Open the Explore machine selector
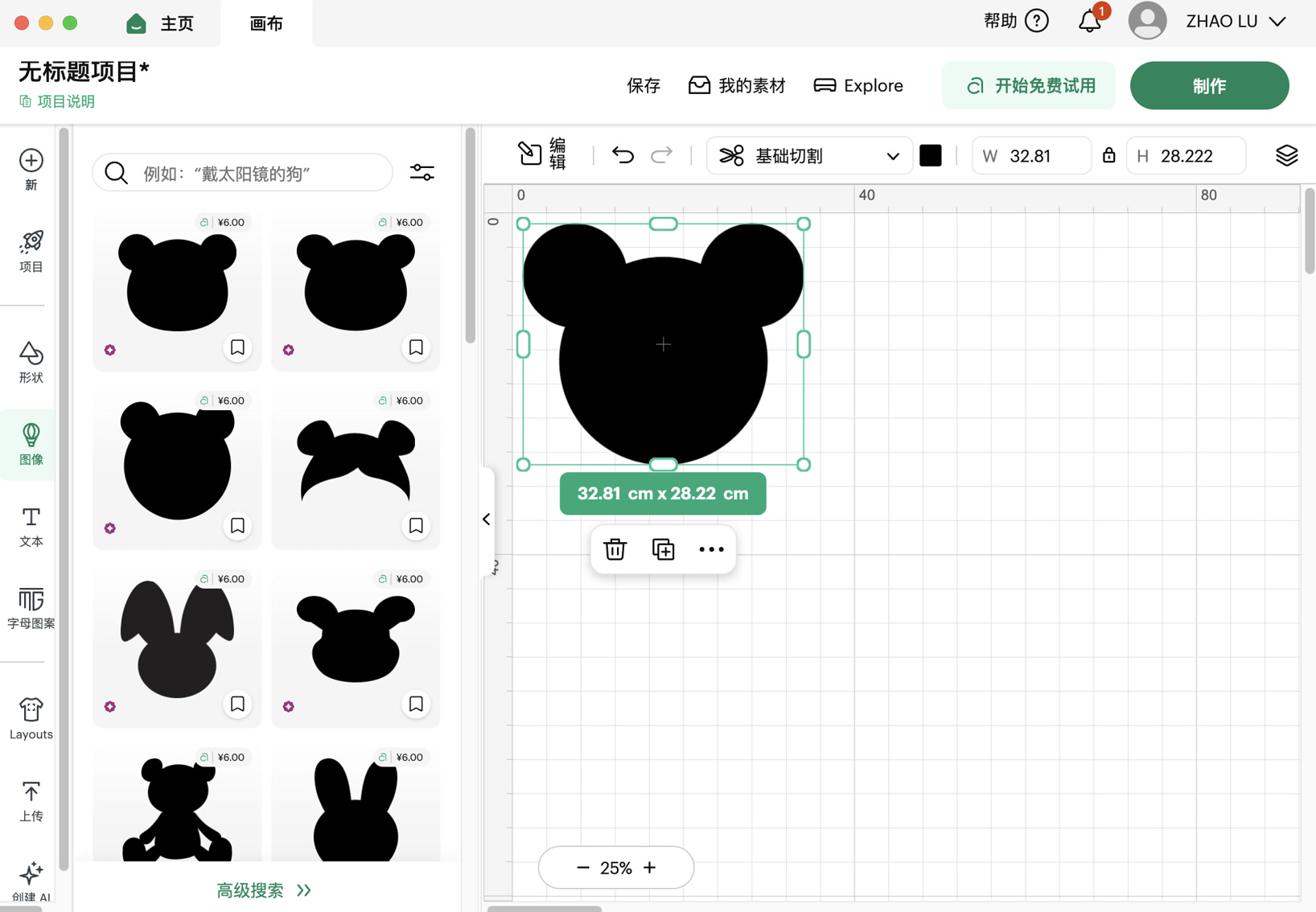The height and width of the screenshot is (912, 1316). point(858,85)
